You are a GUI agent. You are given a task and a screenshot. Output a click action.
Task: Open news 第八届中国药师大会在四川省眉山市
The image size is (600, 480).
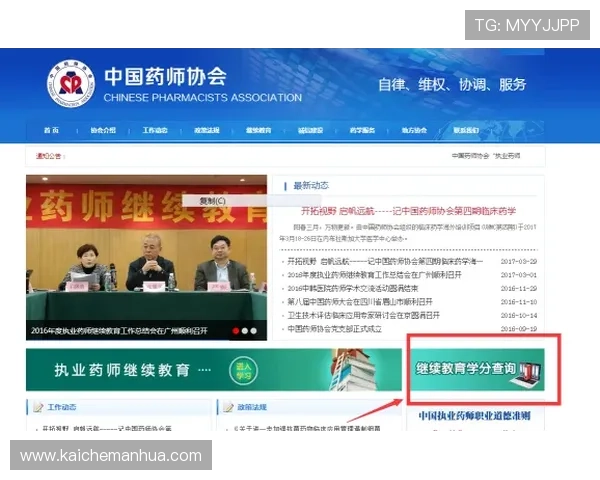(x=360, y=302)
